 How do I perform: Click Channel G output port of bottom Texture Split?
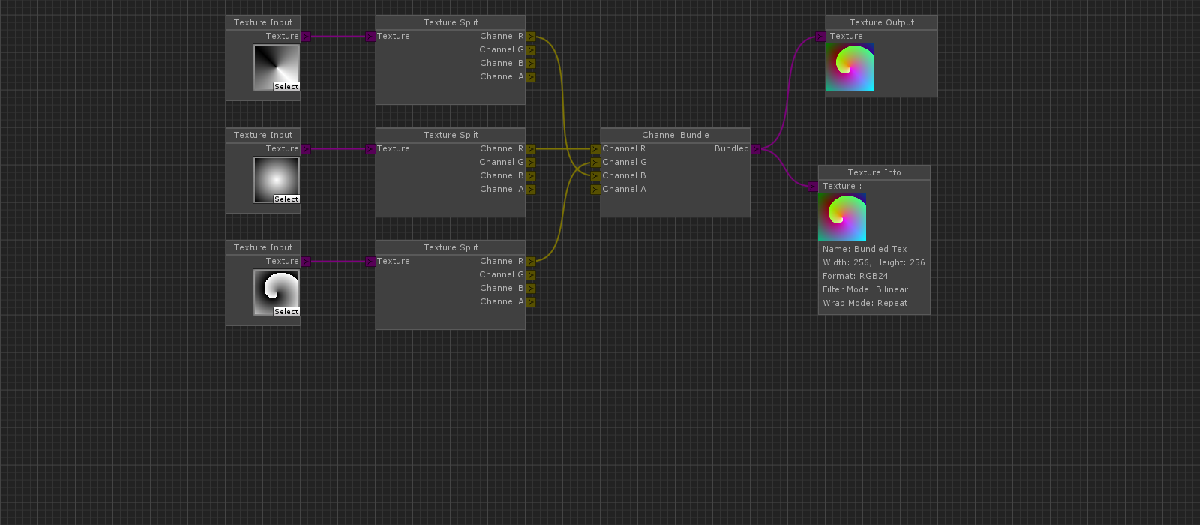(x=530, y=275)
